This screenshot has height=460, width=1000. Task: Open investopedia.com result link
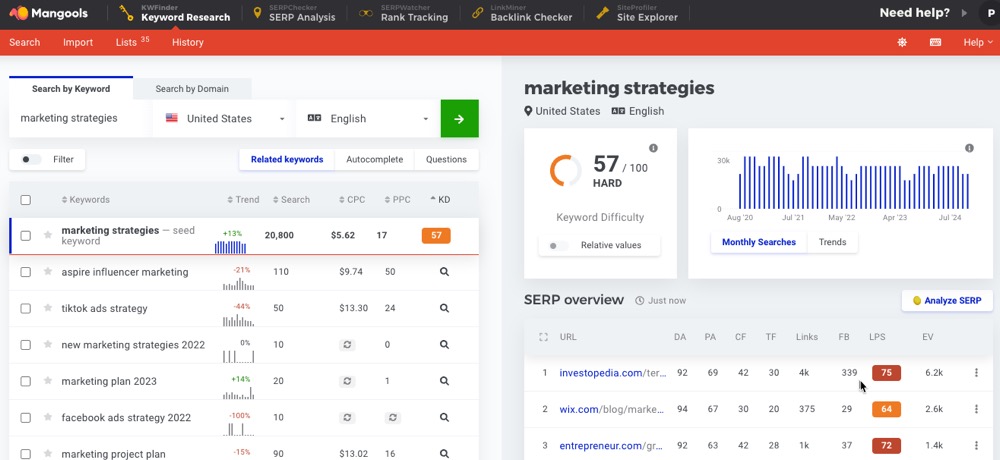(612, 373)
